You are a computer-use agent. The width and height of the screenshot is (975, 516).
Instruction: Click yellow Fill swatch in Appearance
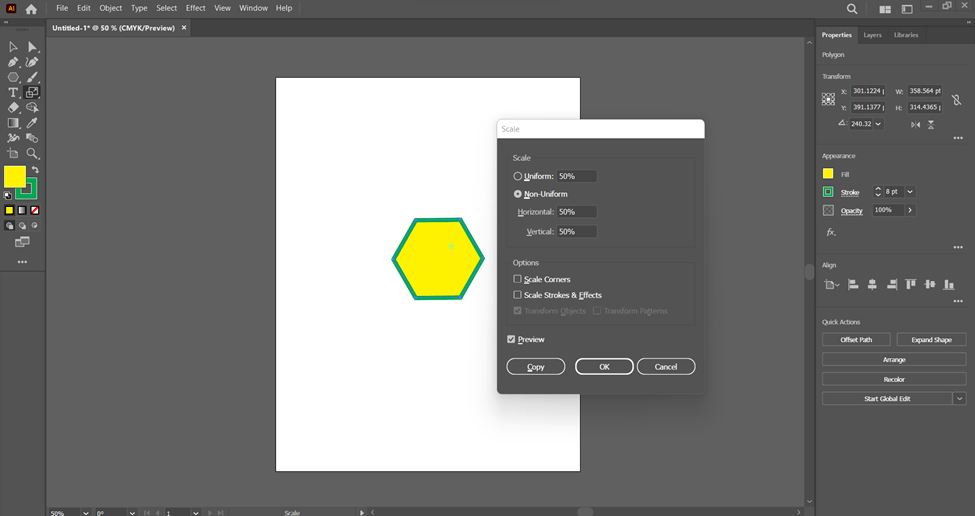pos(828,174)
